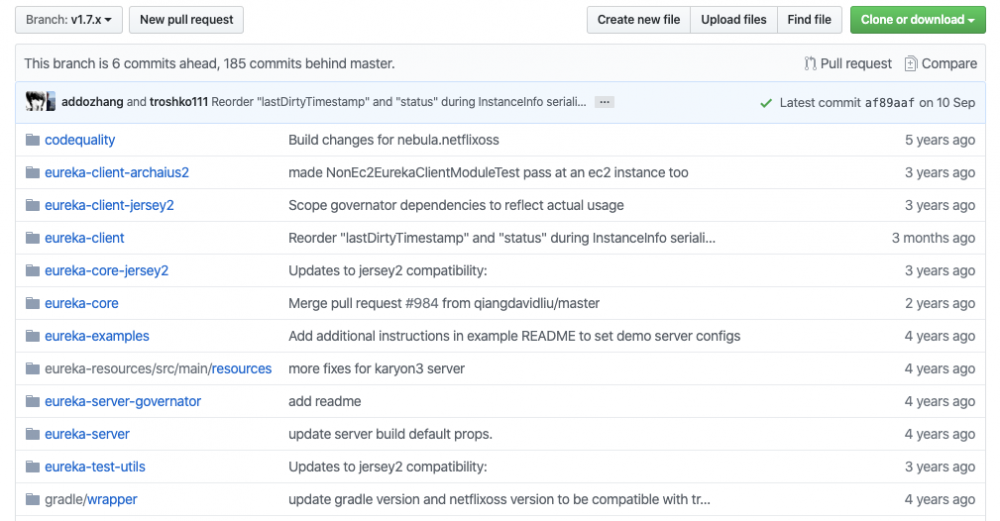Image resolution: width=1000 pixels, height=521 pixels.
Task: Click the Compare file-diff icon
Action: [x=911, y=64]
